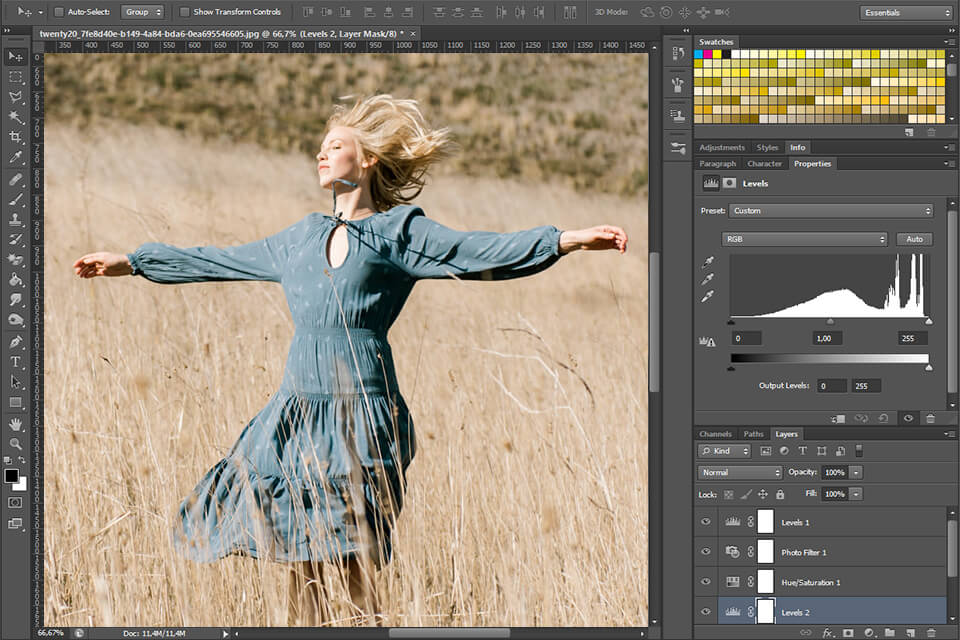Select the Magic Wand tool
Image resolution: width=960 pixels, height=640 pixels.
(16, 117)
